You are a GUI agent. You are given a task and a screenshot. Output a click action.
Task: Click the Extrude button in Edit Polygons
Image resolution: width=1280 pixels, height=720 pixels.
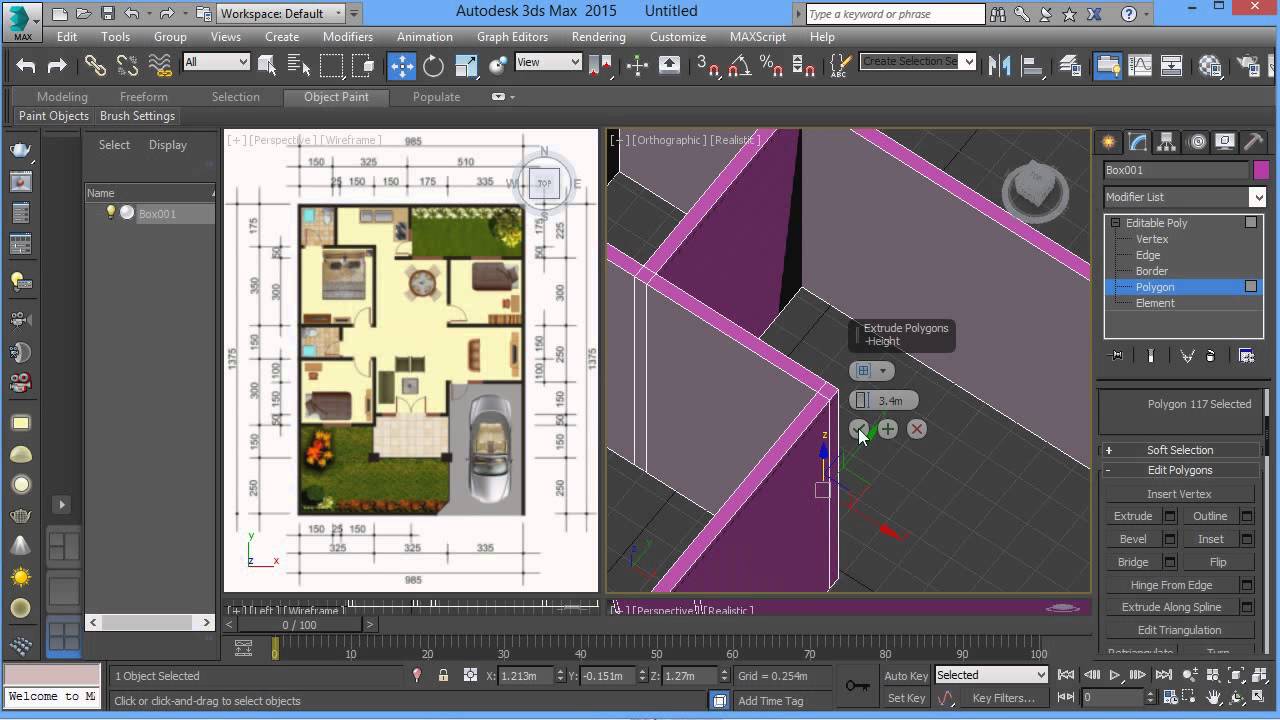1133,516
